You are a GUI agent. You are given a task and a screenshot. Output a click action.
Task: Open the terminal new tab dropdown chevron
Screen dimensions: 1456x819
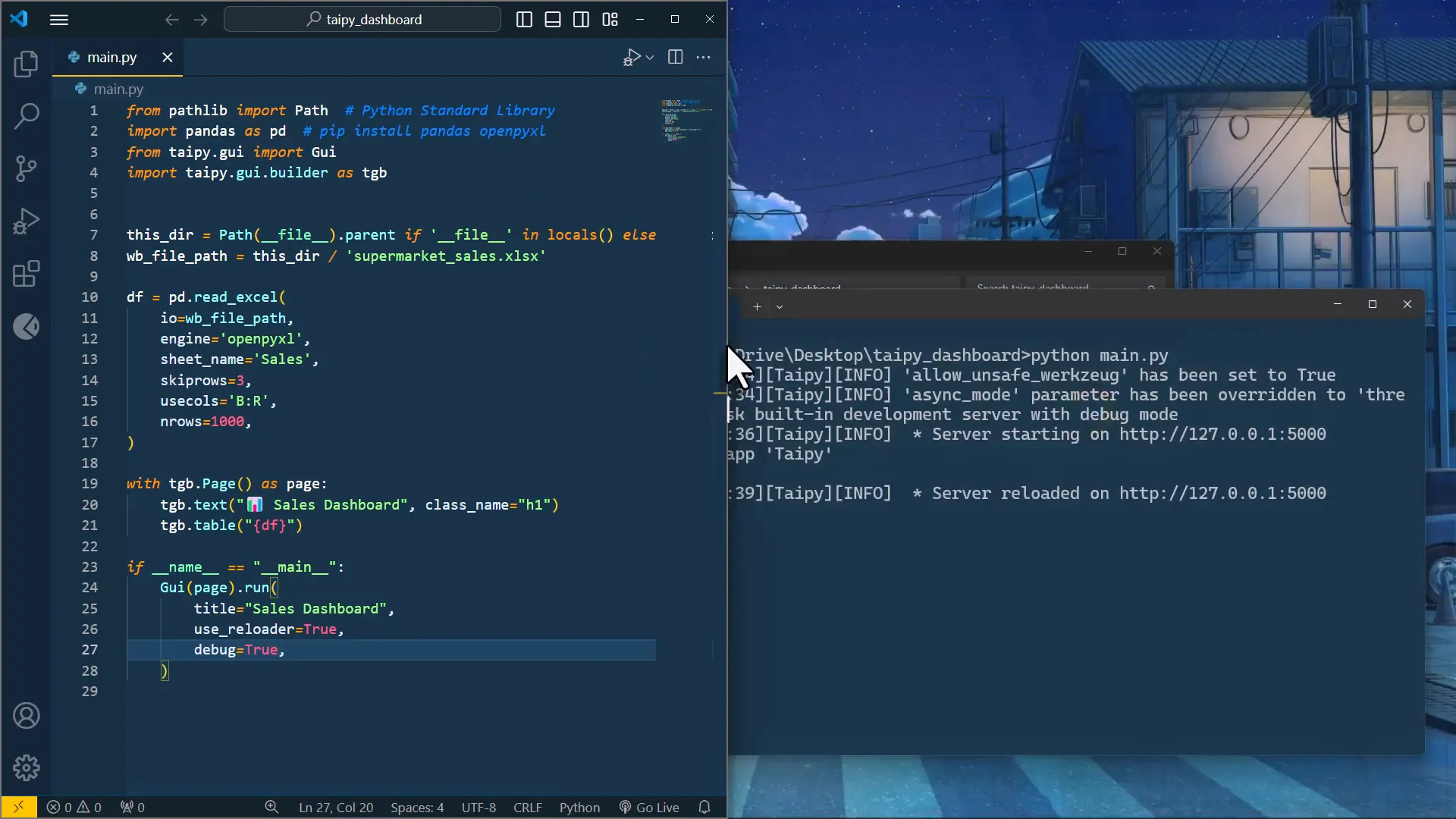(x=780, y=307)
